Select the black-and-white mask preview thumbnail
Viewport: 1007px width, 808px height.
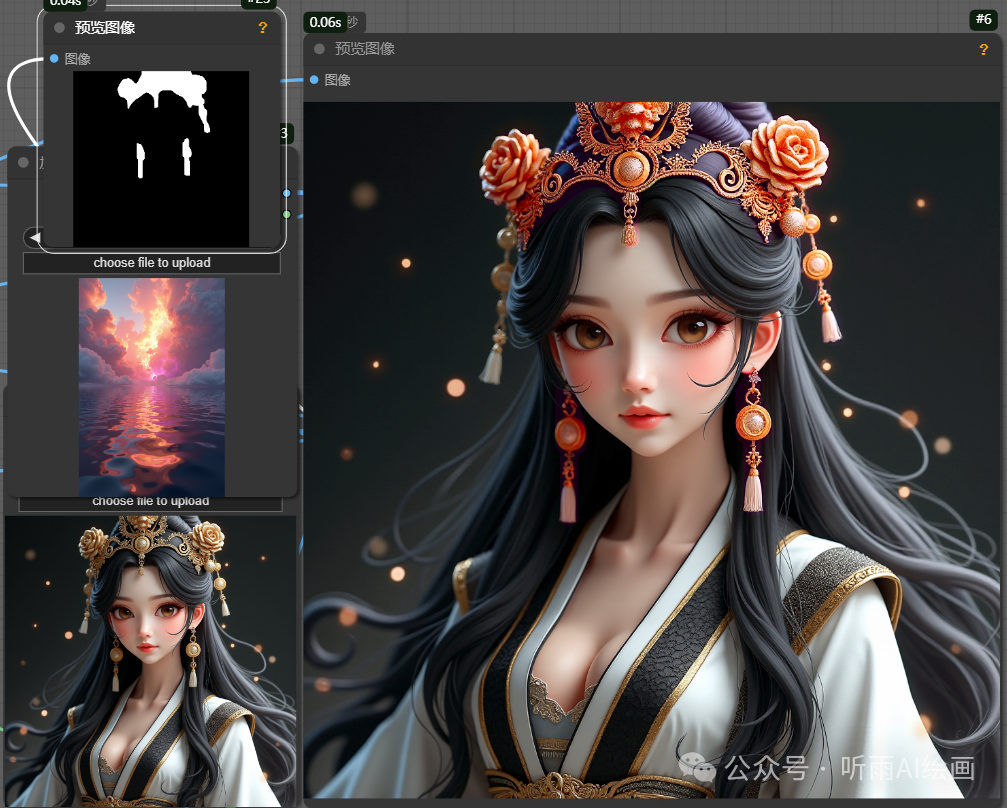[x=161, y=159]
